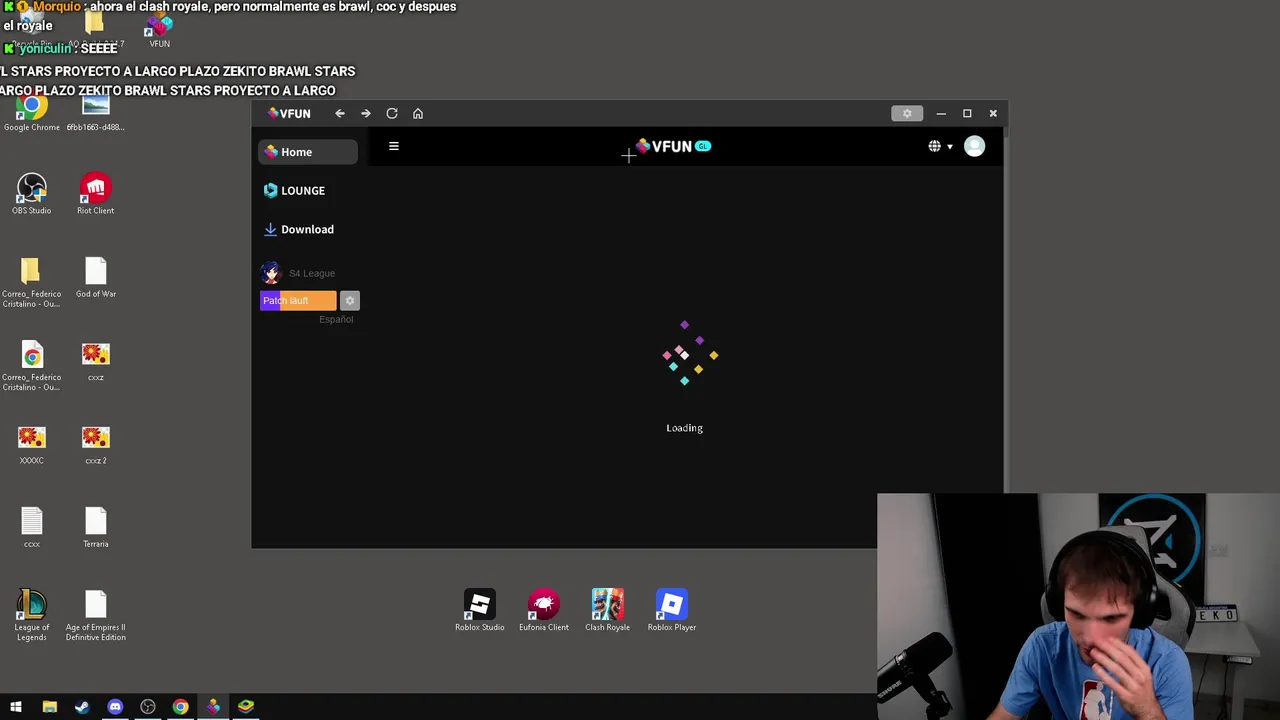Minimize the VFUN window
Screen dimensions: 1280x720
[941, 113]
